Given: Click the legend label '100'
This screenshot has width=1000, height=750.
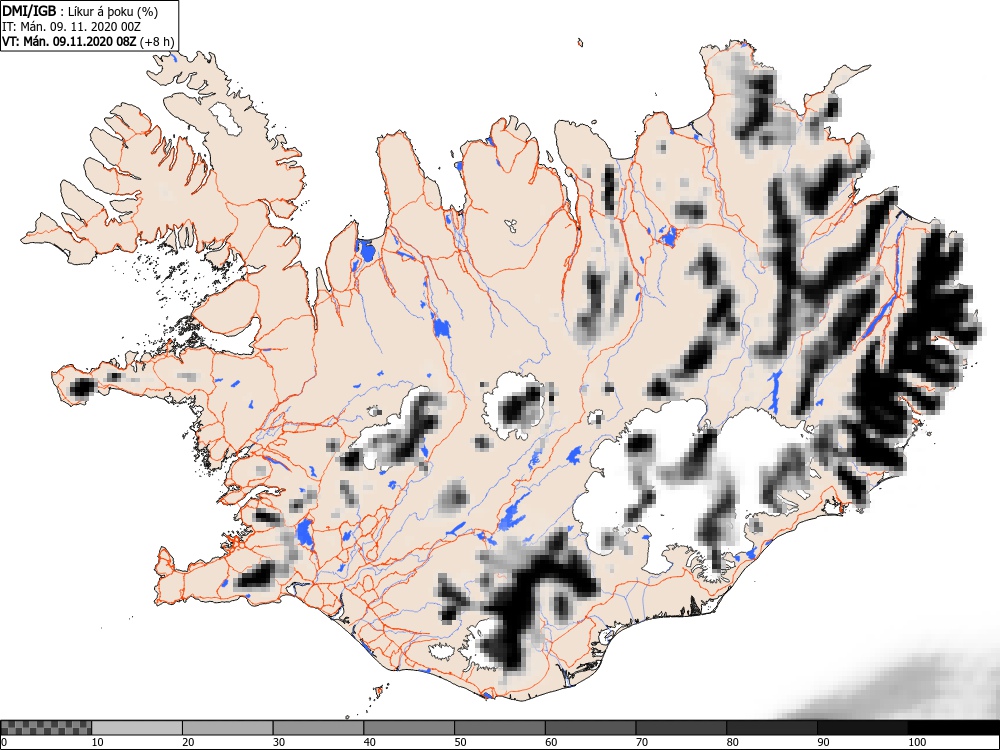Looking at the screenshot, I should pos(916,742).
